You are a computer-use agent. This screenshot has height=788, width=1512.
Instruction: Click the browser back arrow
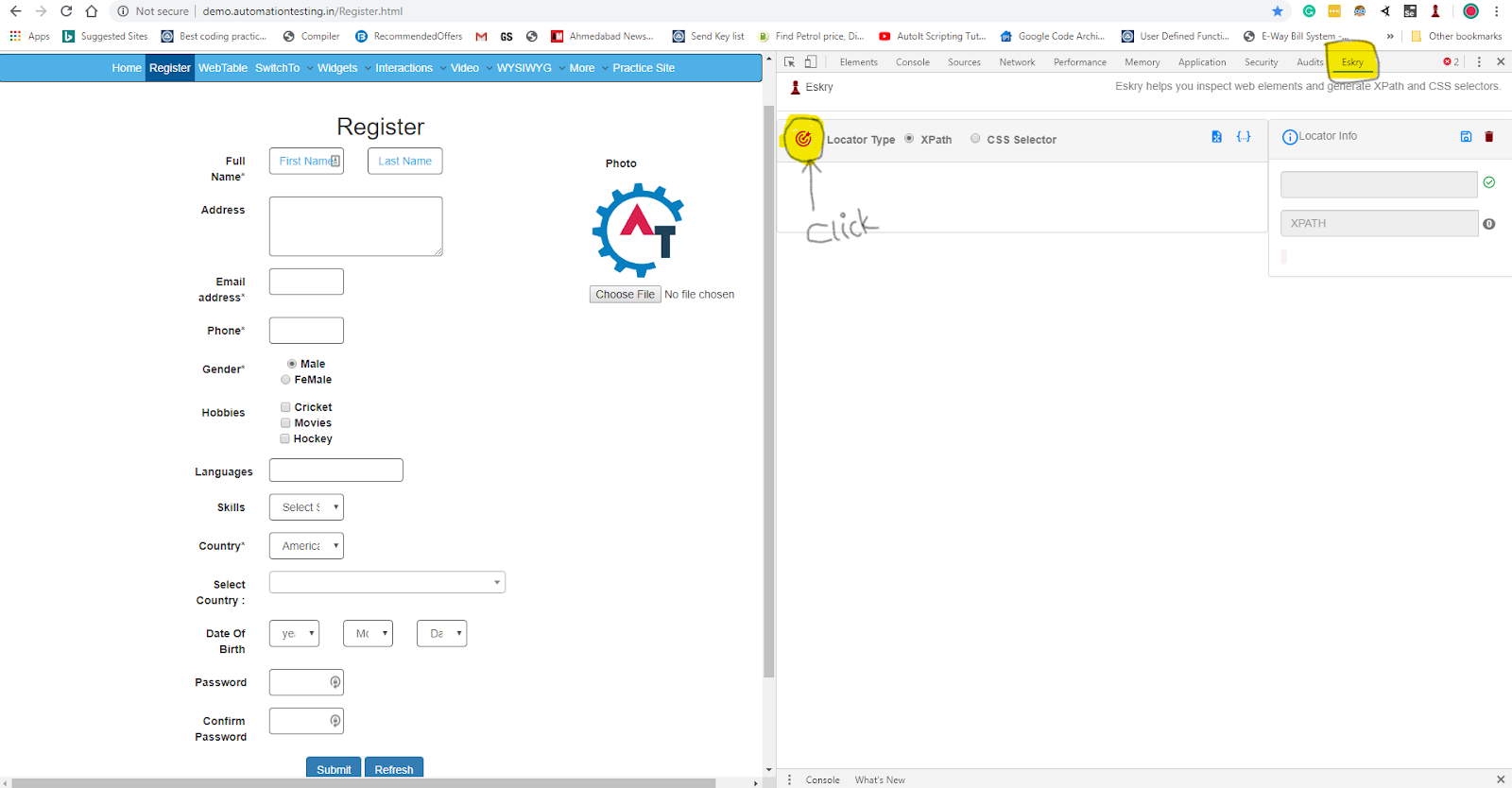pos(15,11)
